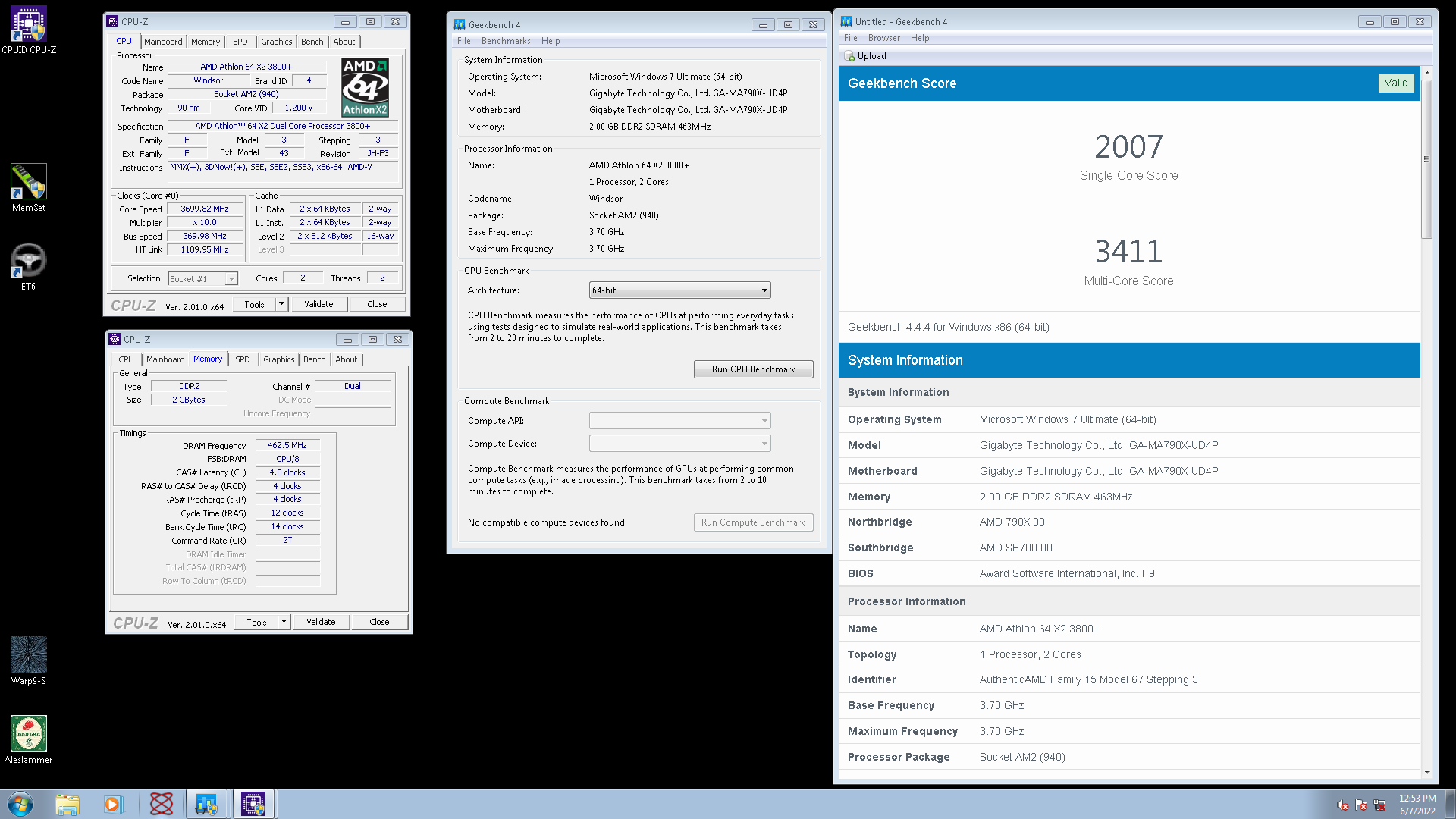Open the Compute Device dropdown
This screenshot has height=819, width=1456.
680,444
